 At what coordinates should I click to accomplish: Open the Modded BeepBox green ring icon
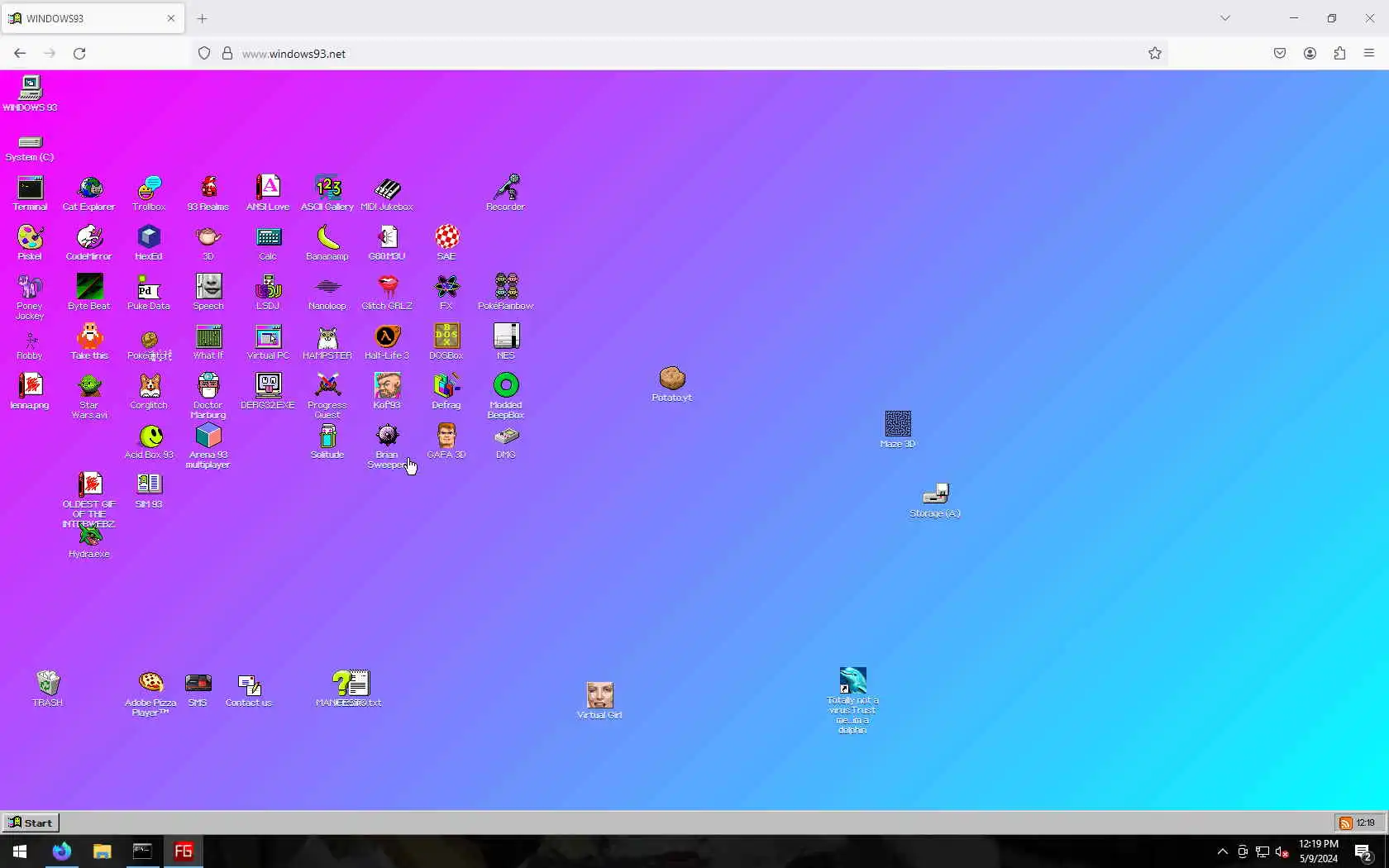tap(506, 397)
